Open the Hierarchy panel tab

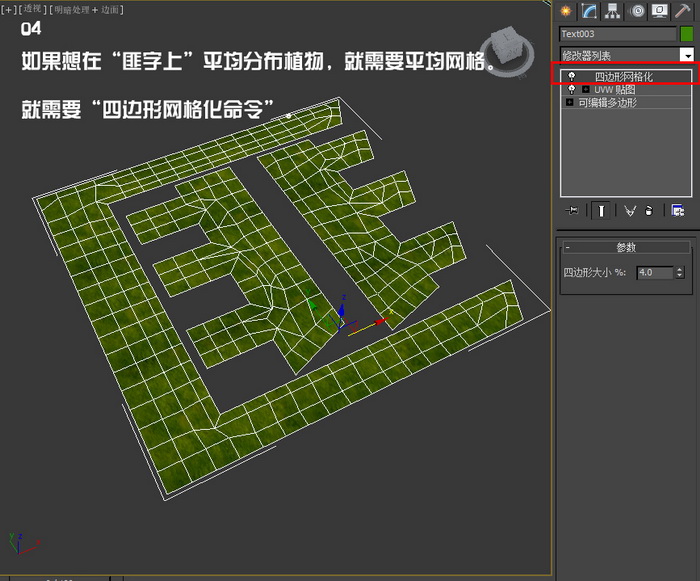click(x=612, y=11)
